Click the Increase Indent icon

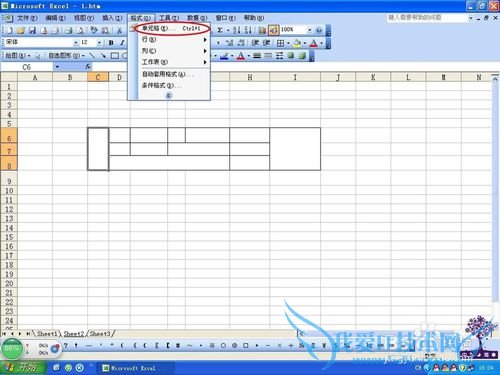[x=266, y=43]
